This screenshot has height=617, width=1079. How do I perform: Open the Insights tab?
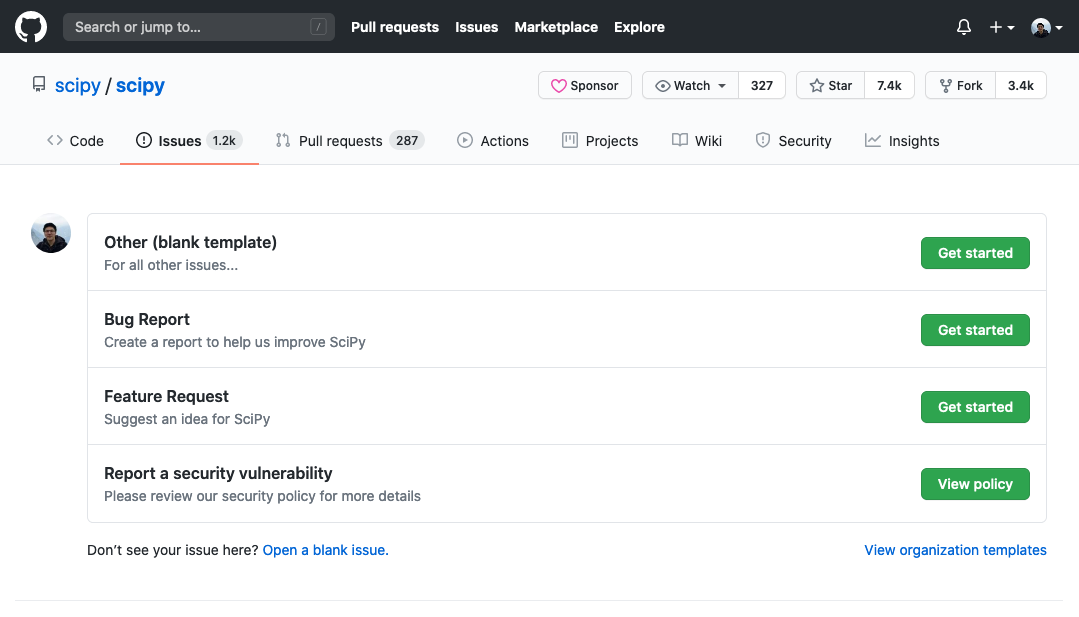[902, 141]
